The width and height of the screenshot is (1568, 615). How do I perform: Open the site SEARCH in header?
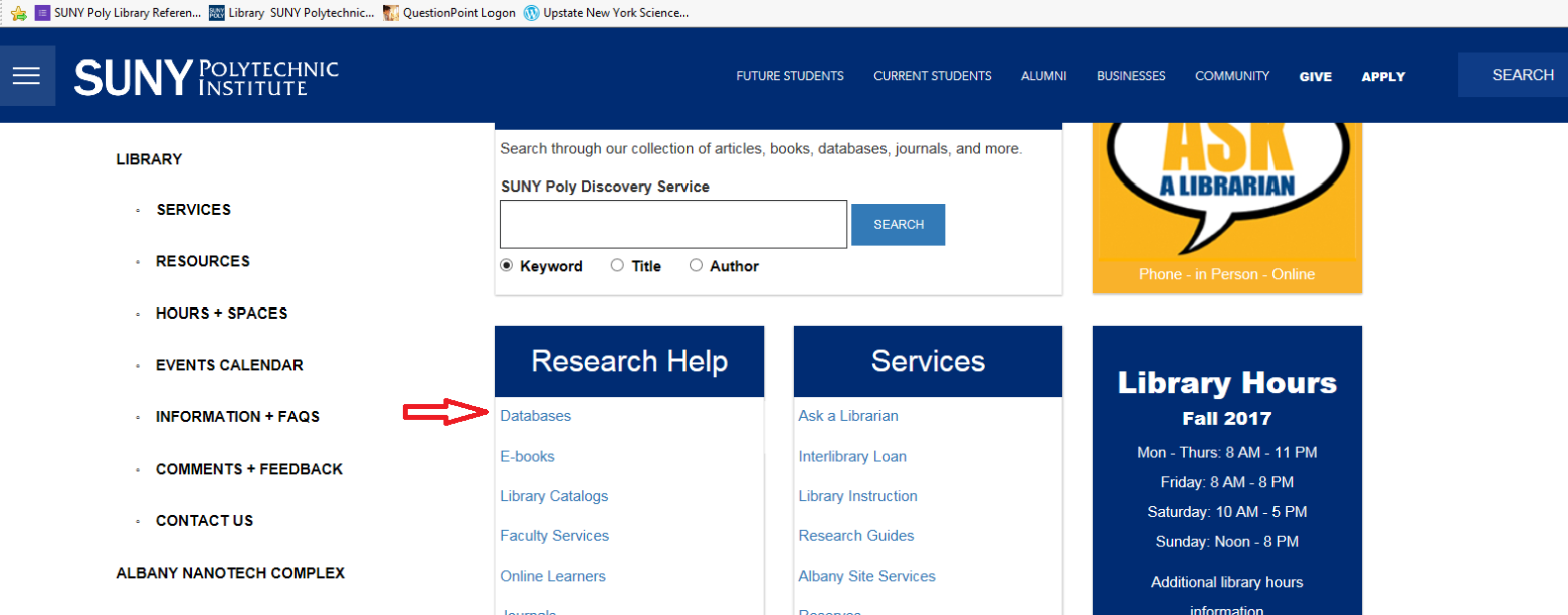tap(1513, 75)
